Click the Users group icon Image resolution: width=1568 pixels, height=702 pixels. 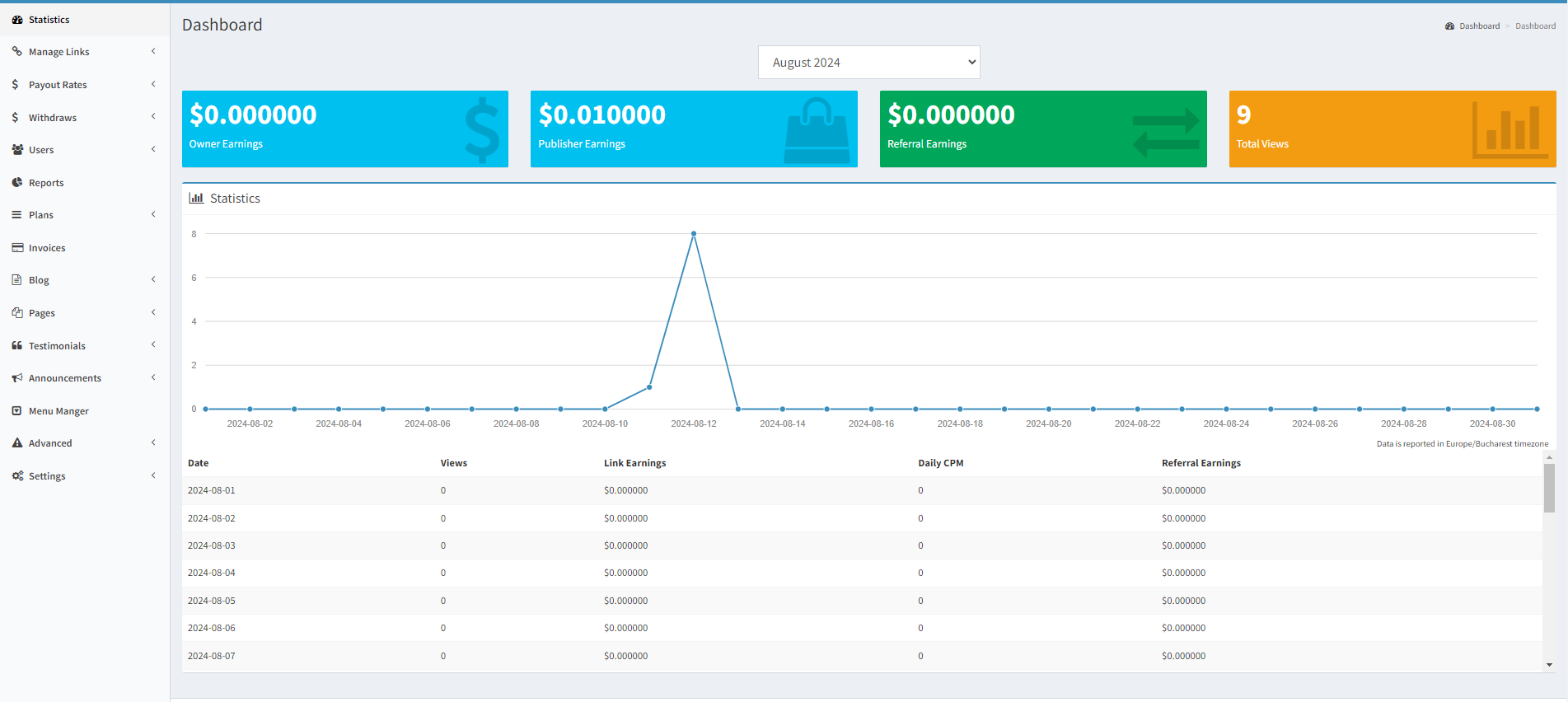tap(17, 149)
